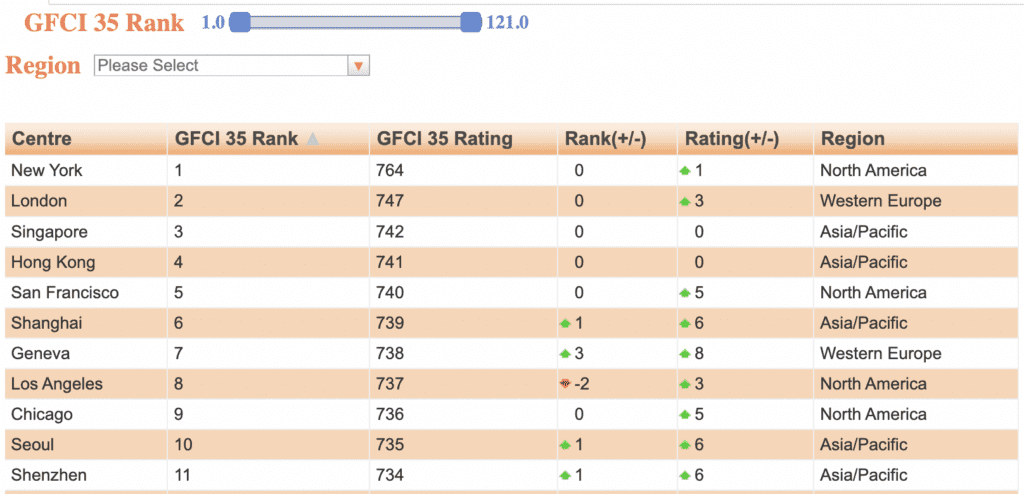Click the slider minimum label 1.0
Viewport: 1024px width, 494px height.
213,23
